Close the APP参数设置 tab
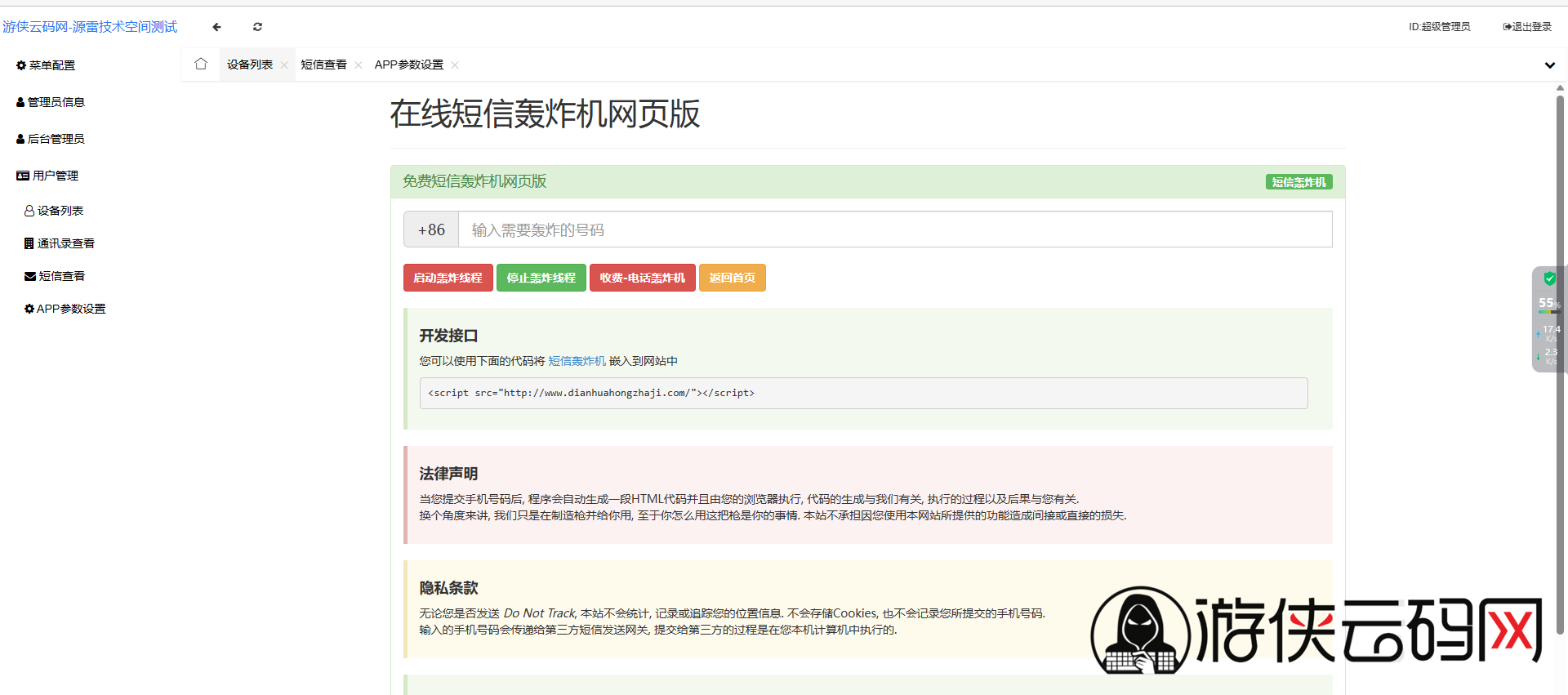This screenshot has width=1568, height=695. [x=455, y=65]
